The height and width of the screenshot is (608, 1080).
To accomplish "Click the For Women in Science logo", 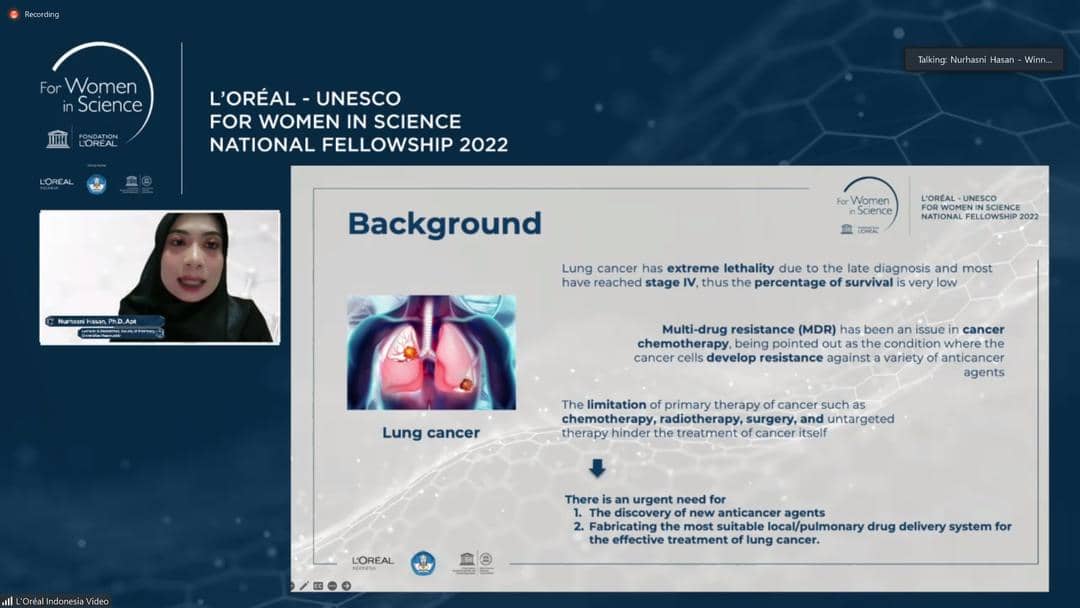I will click(96, 95).
